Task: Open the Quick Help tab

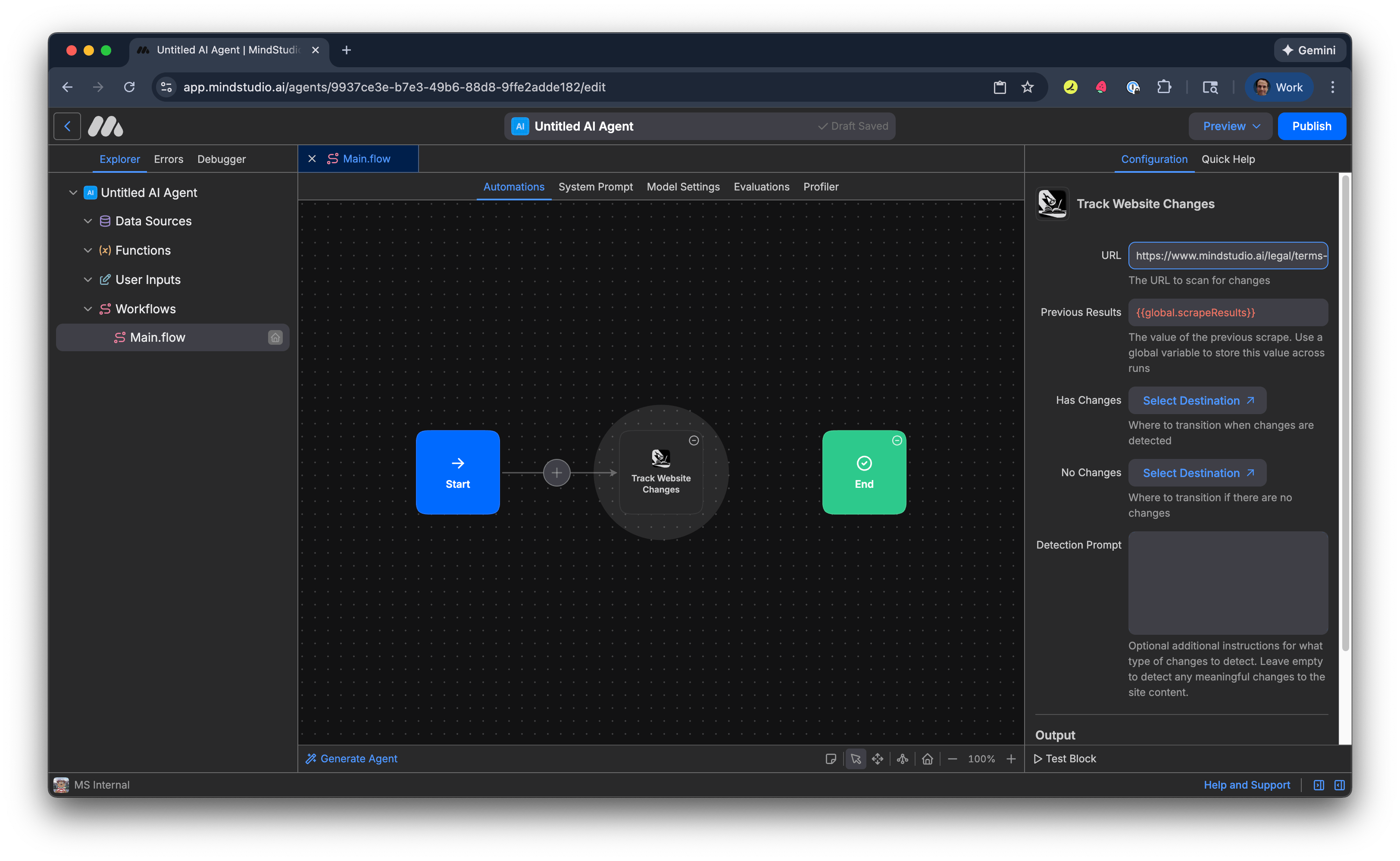Action: point(1228,159)
